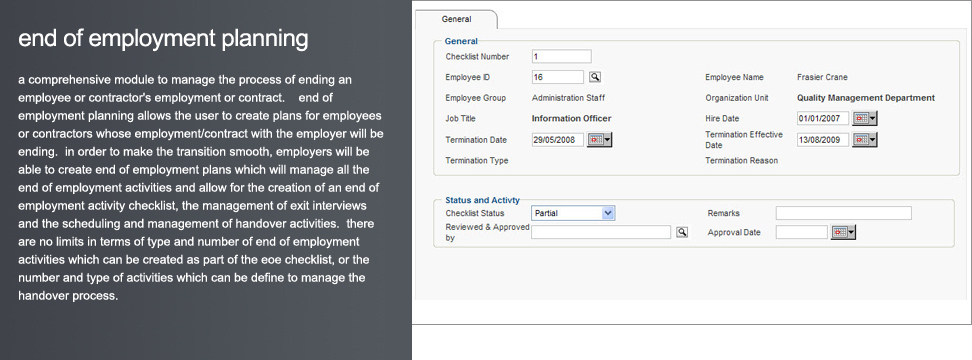Click the Termination Date text field
Screen dimensions: 972x360
[x=558, y=139]
